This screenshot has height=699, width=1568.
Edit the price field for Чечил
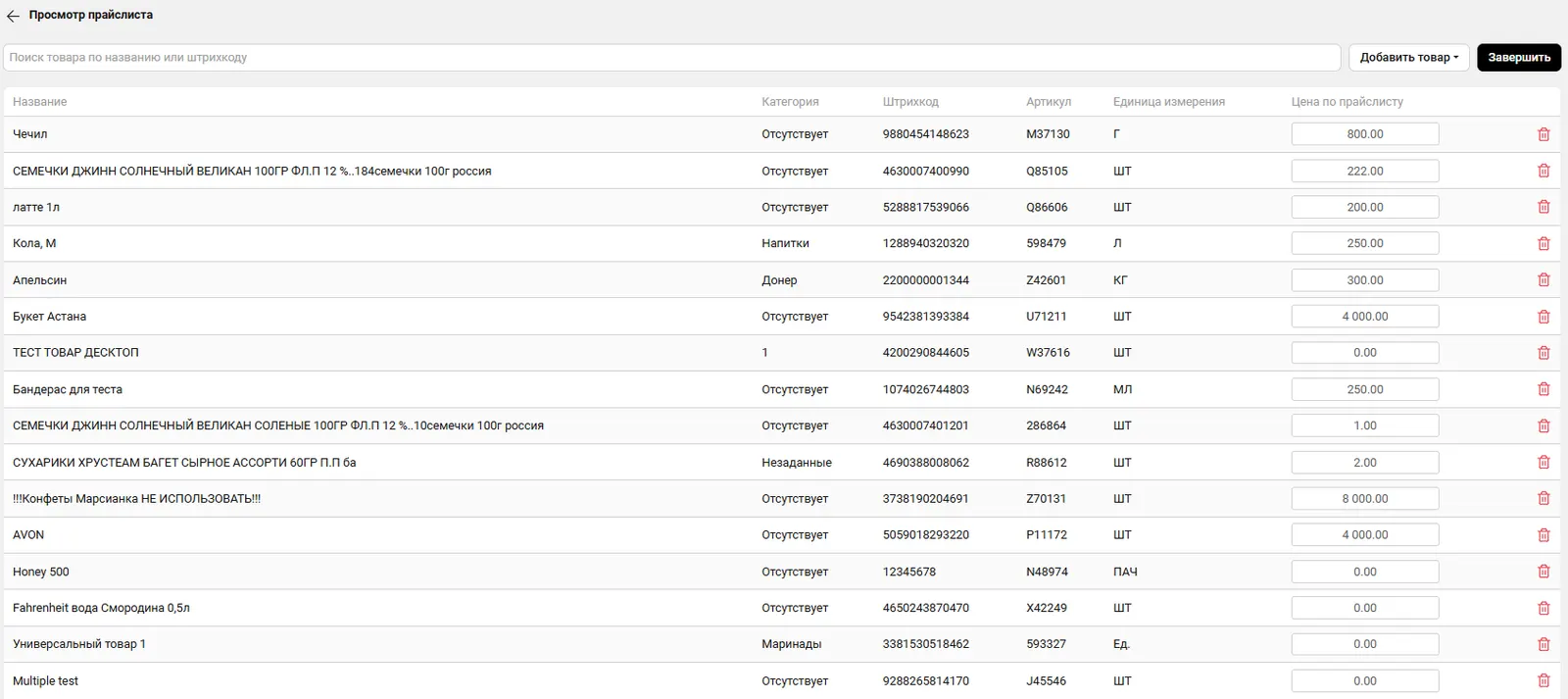click(x=1364, y=134)
